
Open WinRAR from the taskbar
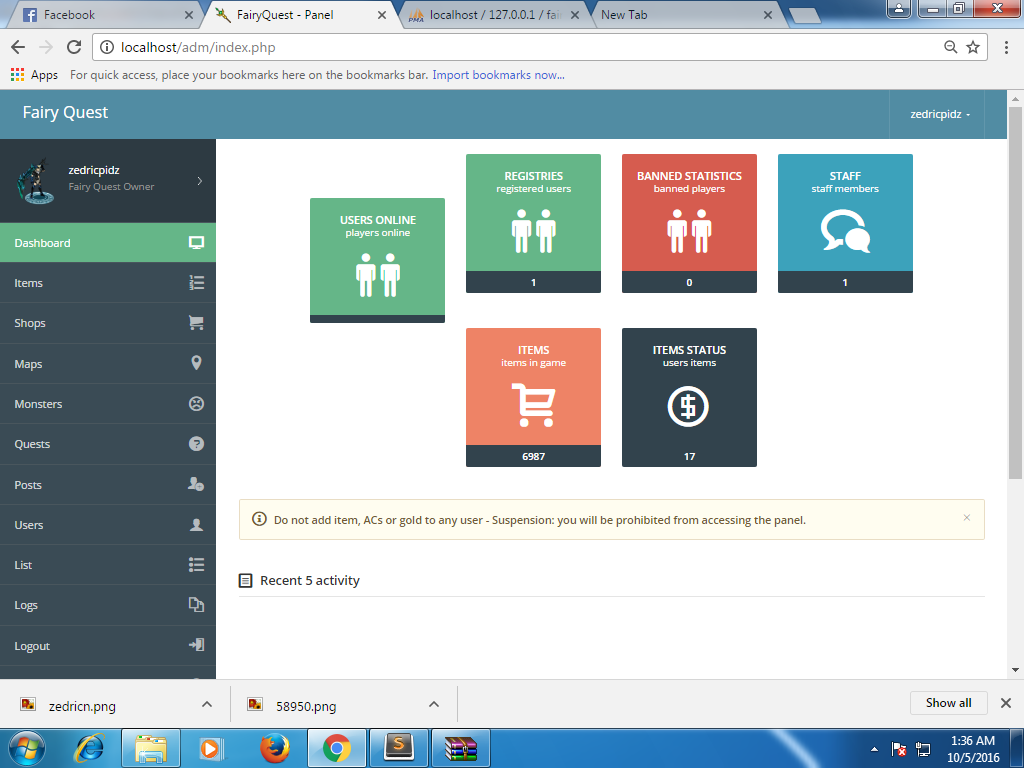click(461, 748)
